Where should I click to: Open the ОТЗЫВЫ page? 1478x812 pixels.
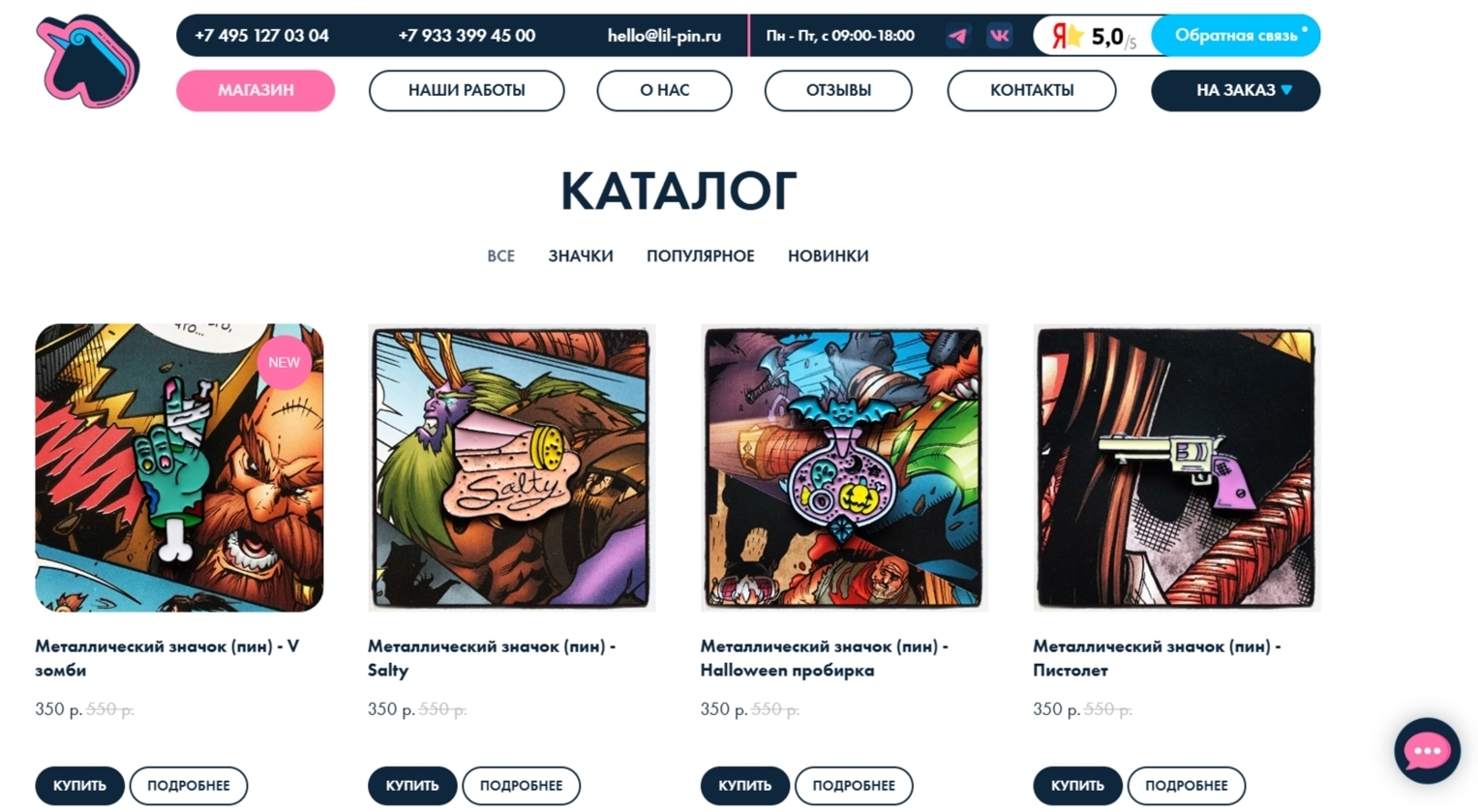click(838, 90)
